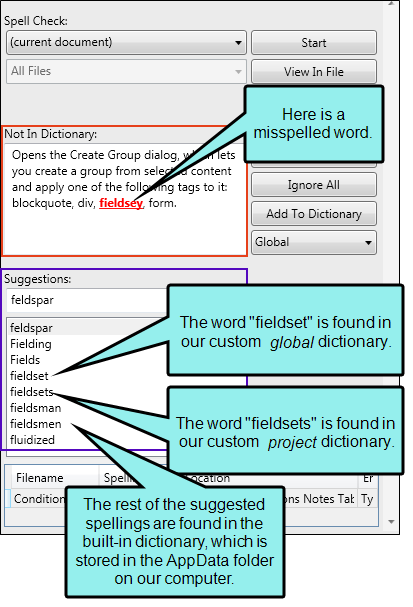Click the scroll down arrow of the panel
413x607 pixels.
[x=391, y=522]
